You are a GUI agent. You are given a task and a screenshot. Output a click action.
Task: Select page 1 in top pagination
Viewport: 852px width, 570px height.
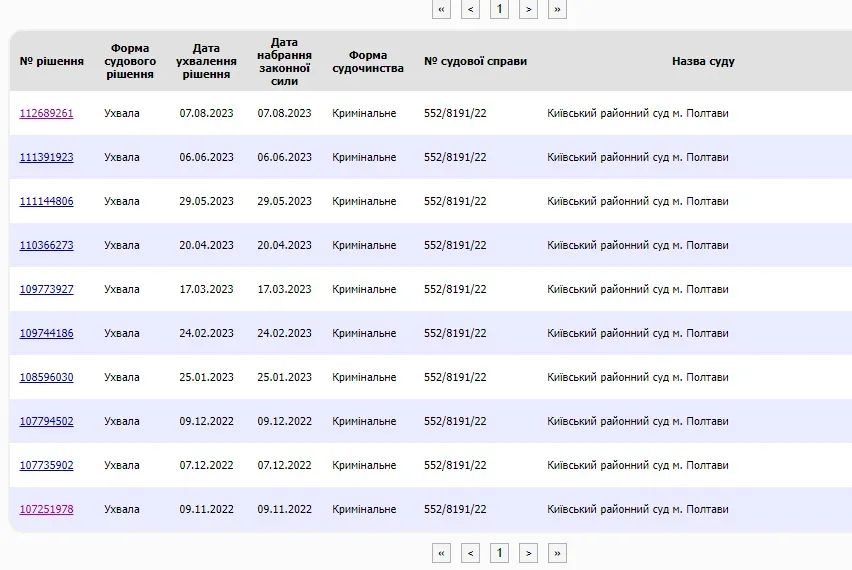(499, 9)
